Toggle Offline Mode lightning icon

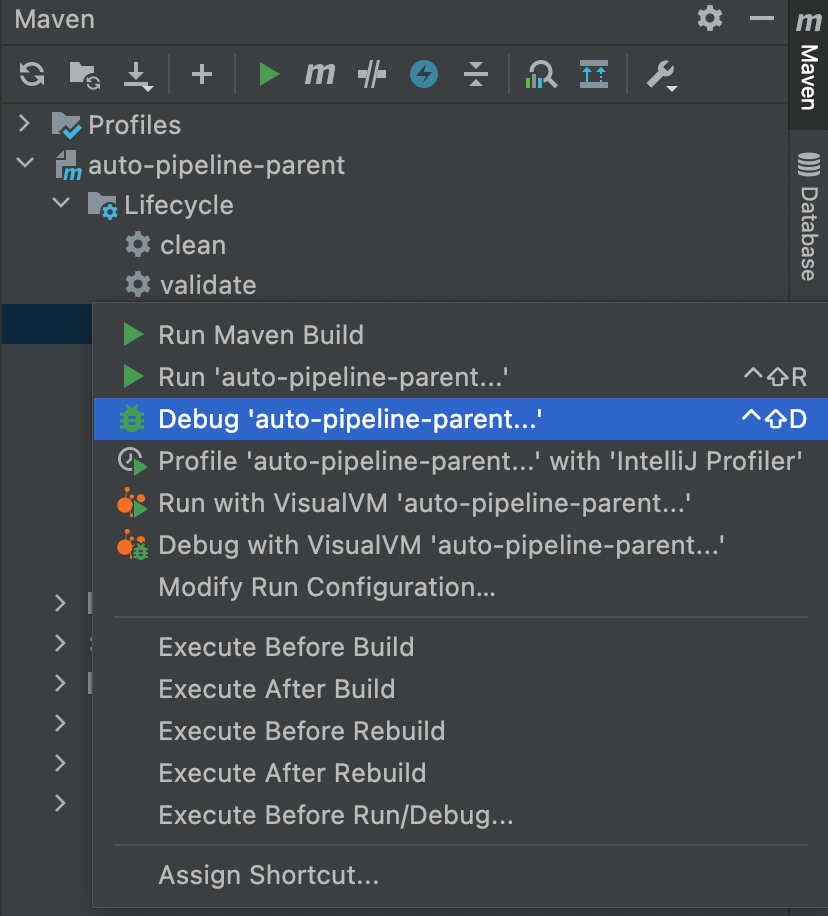(x=424, y=74)
